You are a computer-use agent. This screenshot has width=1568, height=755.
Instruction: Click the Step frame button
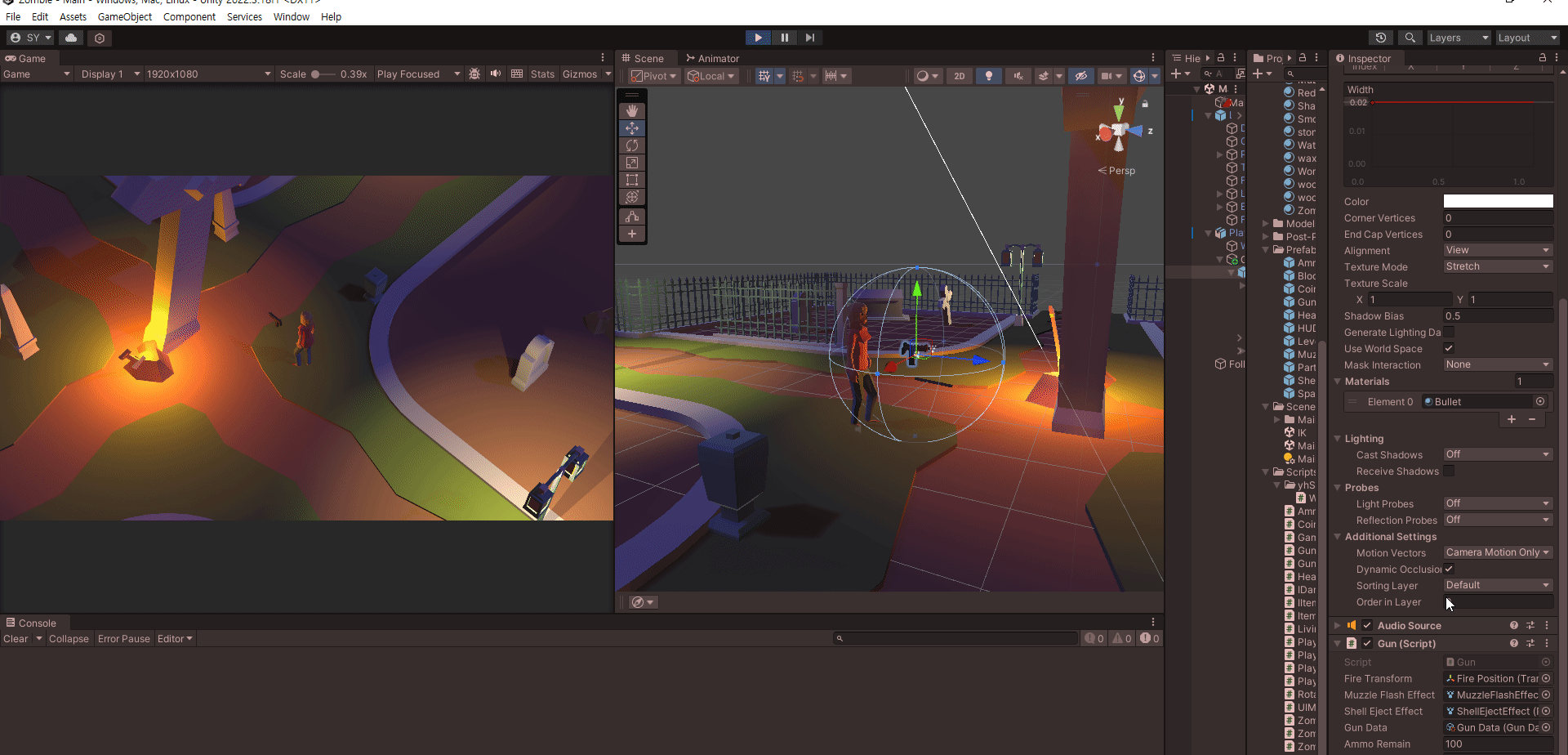tap(809, 38)
